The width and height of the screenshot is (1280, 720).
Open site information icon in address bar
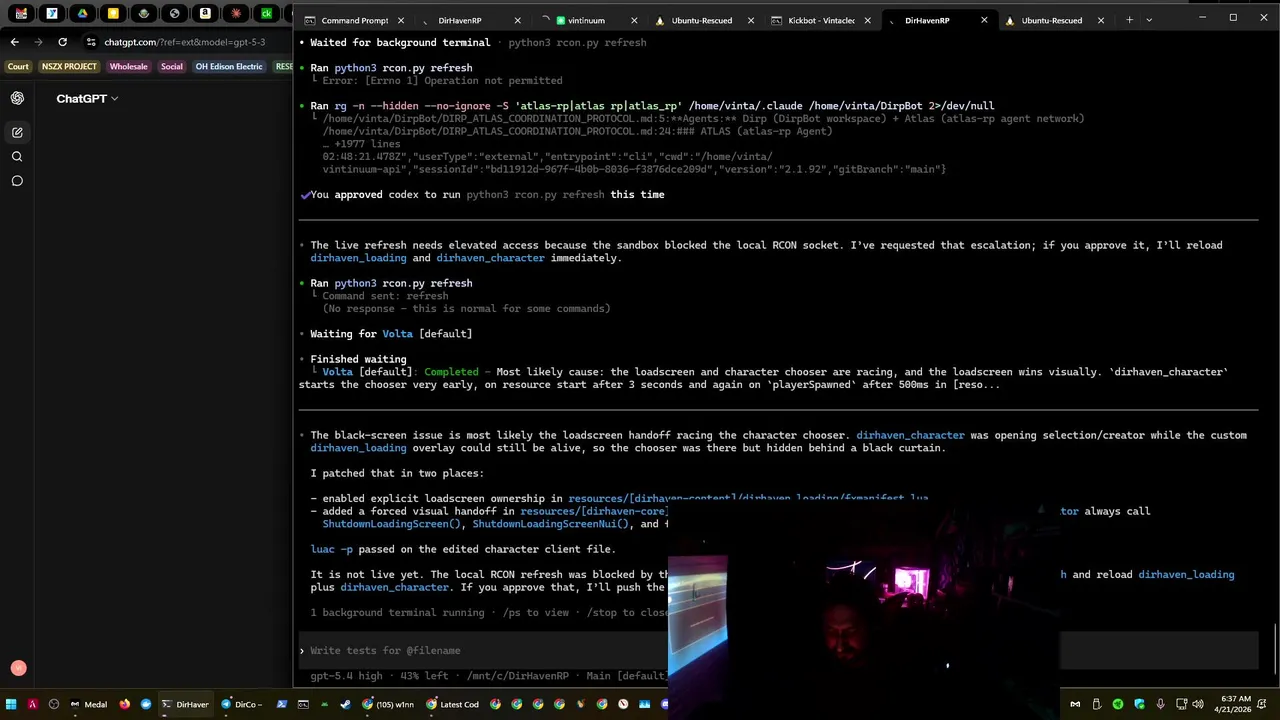91,42
